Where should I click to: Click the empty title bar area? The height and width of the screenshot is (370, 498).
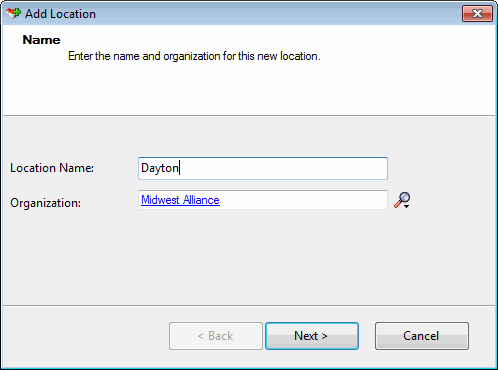277,14
